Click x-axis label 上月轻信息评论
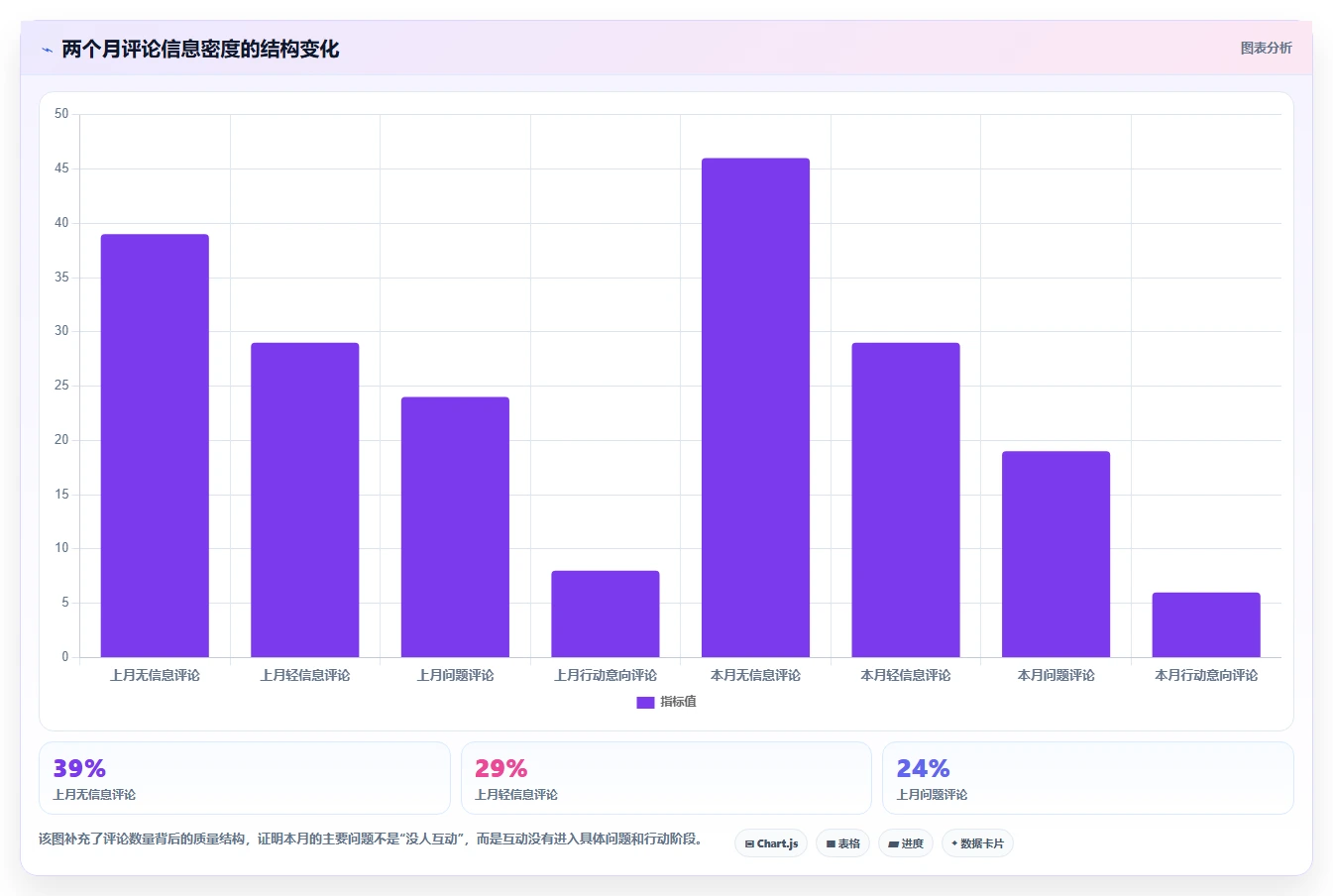This screenshot has height=896, width=1333. (305, 675)
